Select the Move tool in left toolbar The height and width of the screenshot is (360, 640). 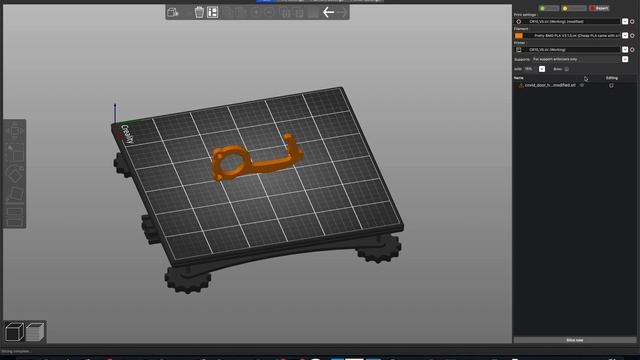point(15,131)
